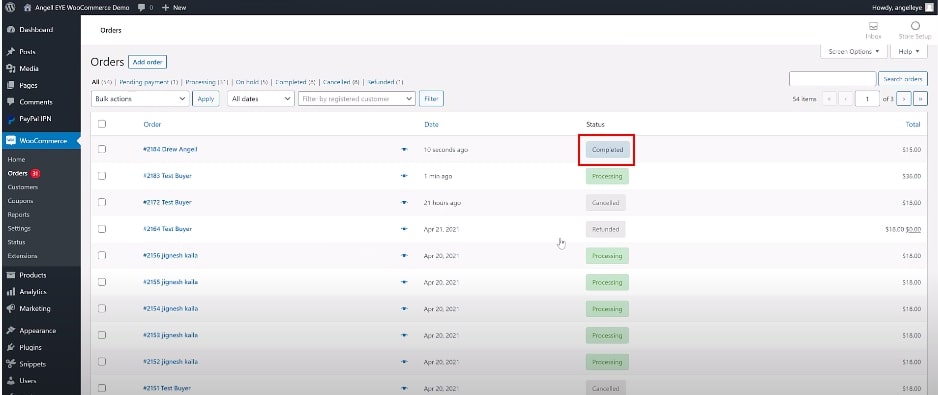Open WooCommerce Coupons submenu
This screenshot has width=938, height=395.
[20, 201]
